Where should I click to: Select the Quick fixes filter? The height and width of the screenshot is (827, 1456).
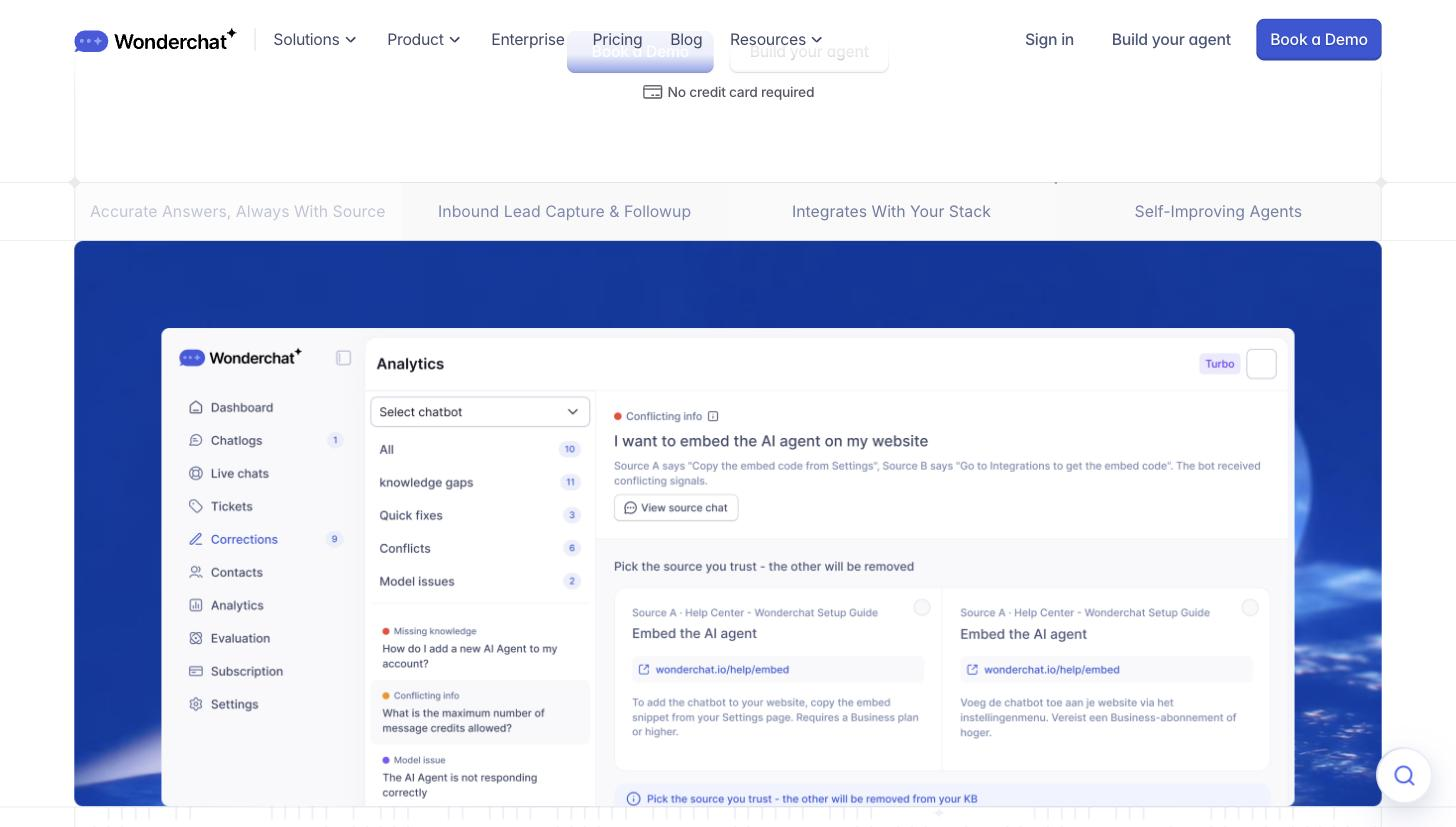click(480, 516)
